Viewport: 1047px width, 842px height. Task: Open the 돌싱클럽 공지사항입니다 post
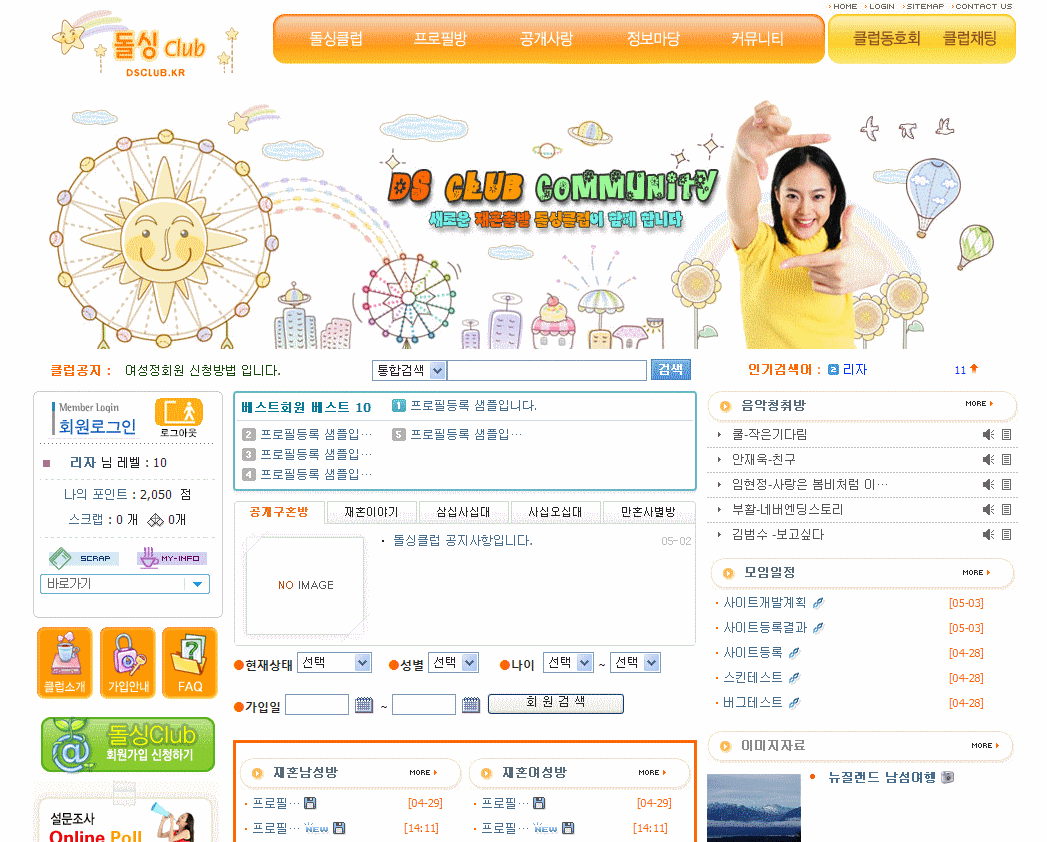click(x=462, y=540)
